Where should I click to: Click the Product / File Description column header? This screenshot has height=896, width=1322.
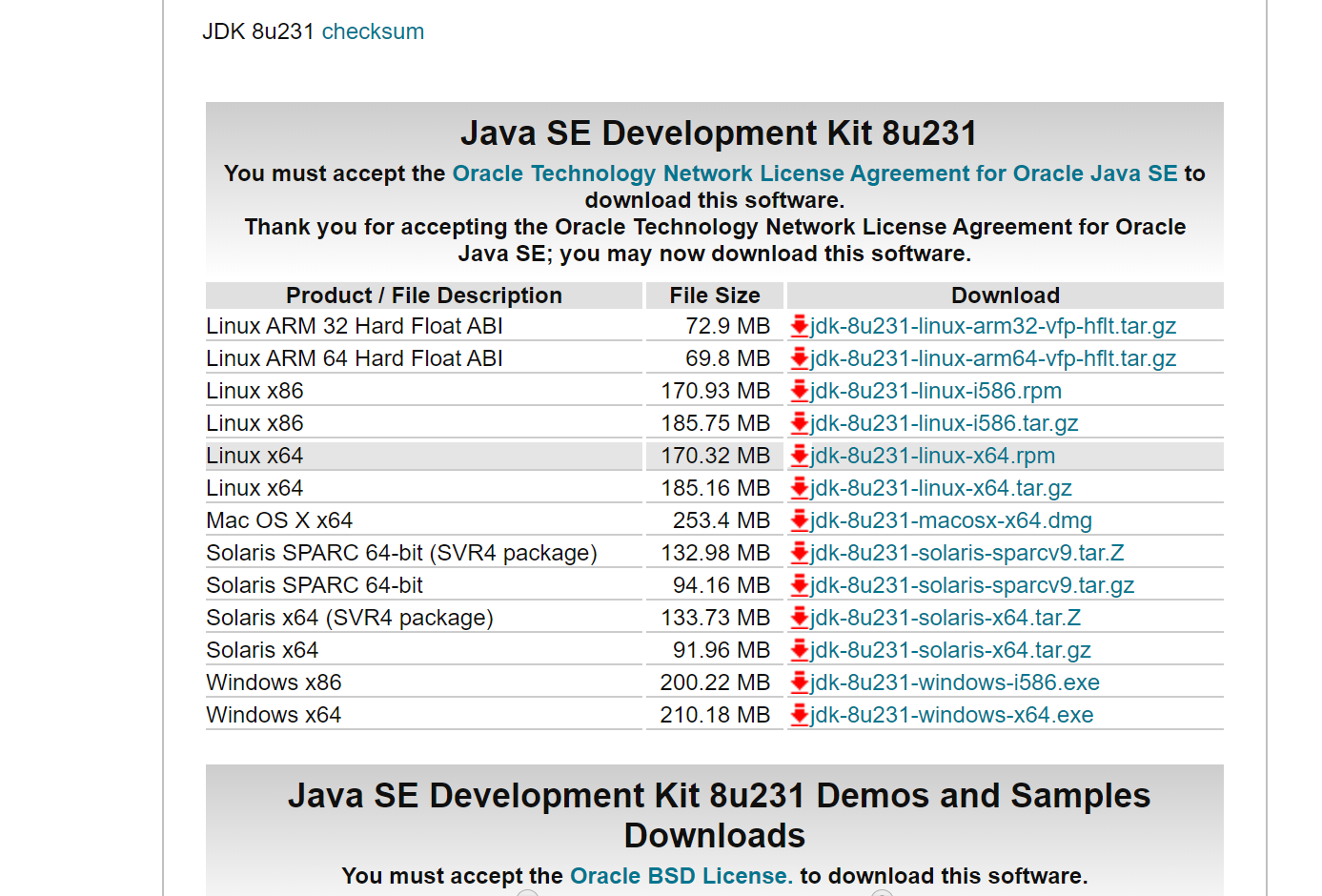[x=424, y=295]
